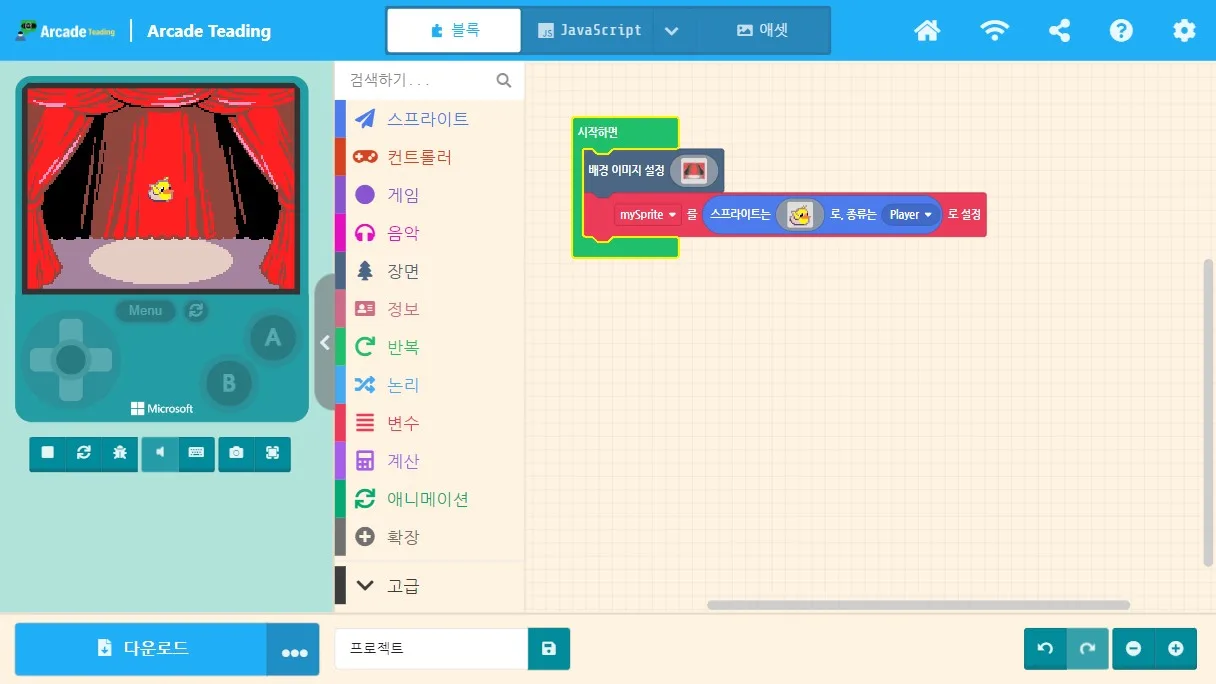Viewport: 1216px width, 684px height.
Task: Open the mySprite variable dropdown
Action: [x=648, y=215]
